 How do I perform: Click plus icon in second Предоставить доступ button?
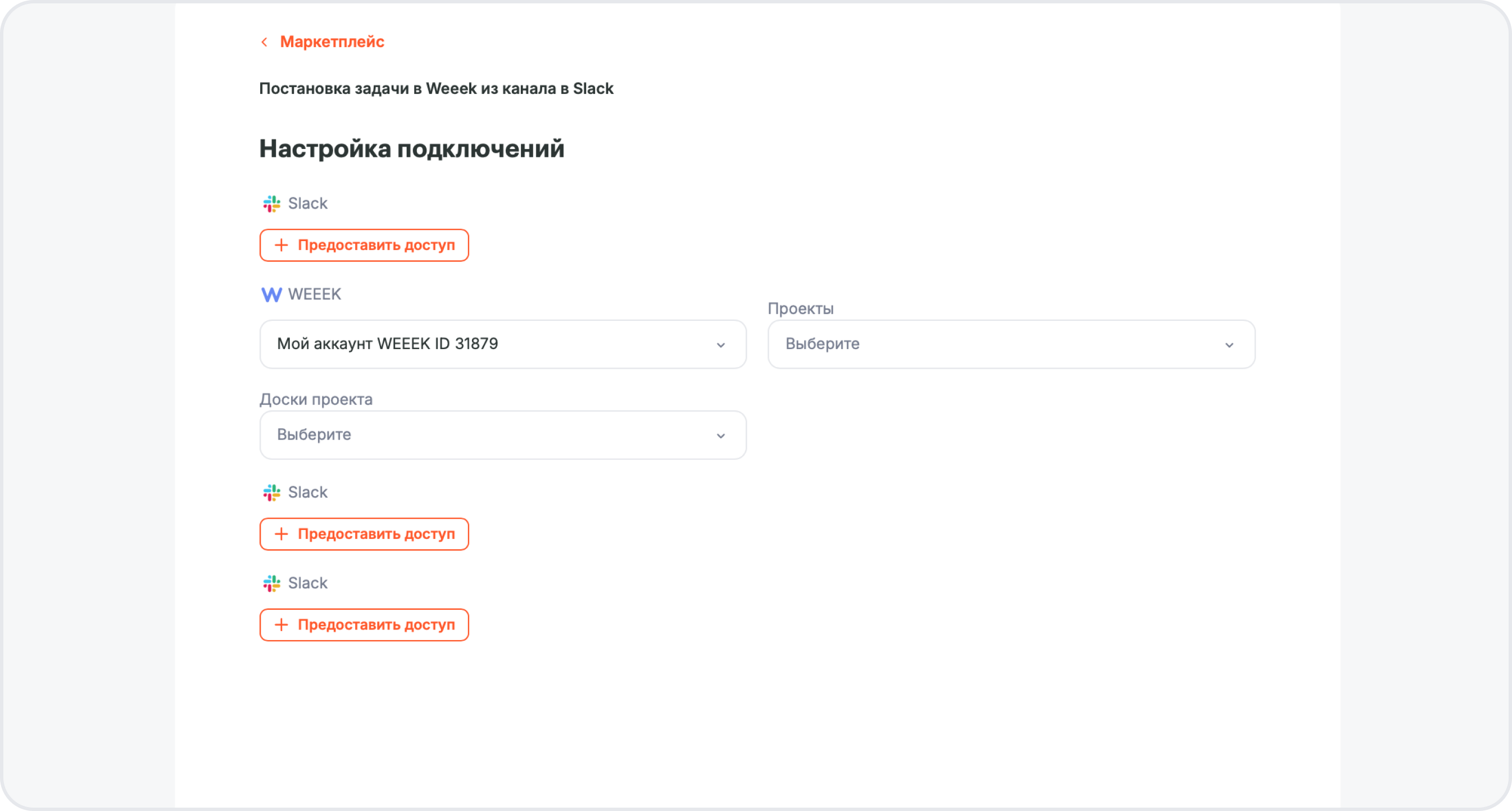281,534
